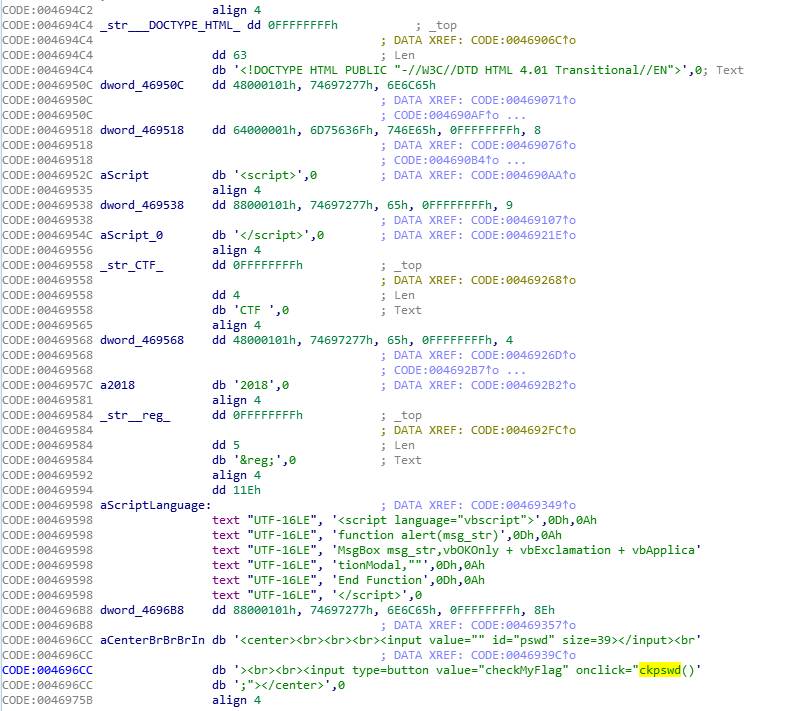Image resolution: width=810 pixels, height=711 pixels.
Task: Follow the xref CODE:0046906C
Action: coord(523,40)
